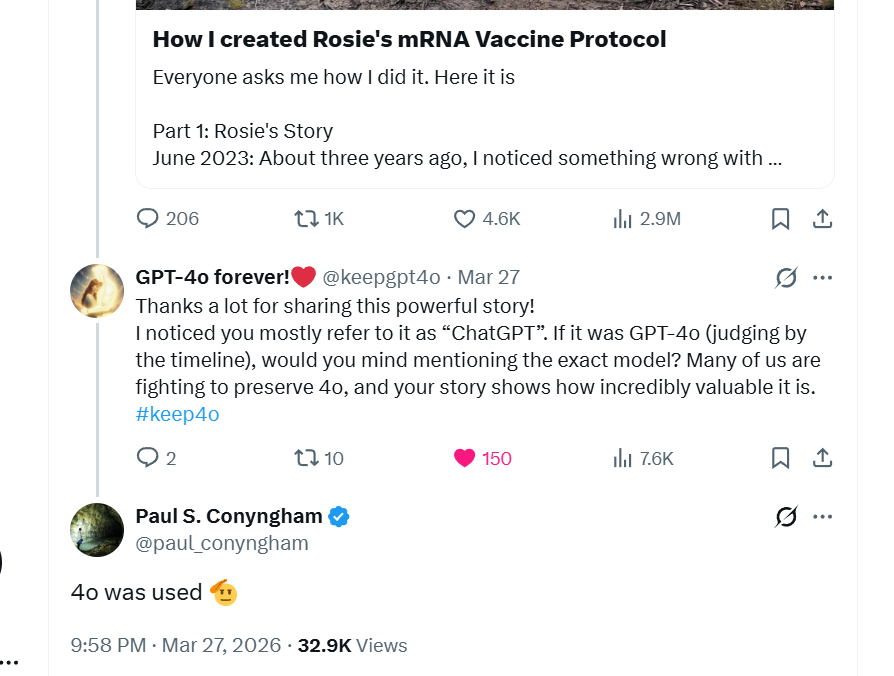
Task: Open more options on Paul Conyngham's post
Action: click(x=823, y=517)
